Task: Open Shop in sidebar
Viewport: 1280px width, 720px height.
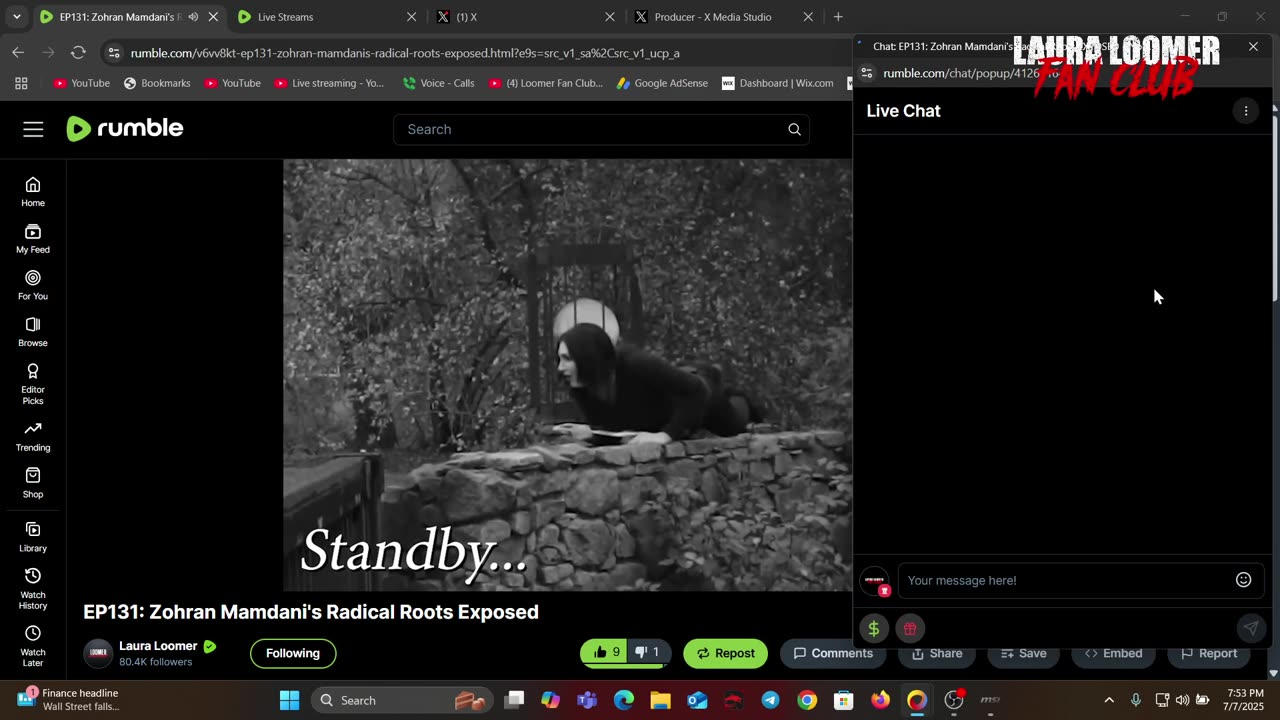Action: (x=33, y=483)
